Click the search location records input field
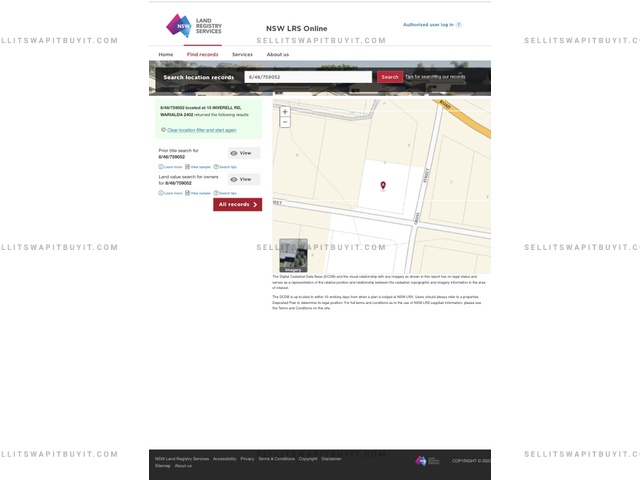Image resolution: width=640 pixels, height=480 pixels. pyautogui.click(x=307, y=77)
